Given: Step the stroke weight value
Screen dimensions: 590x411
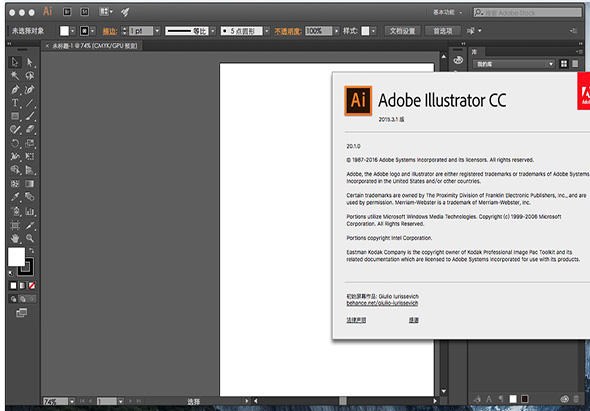Looking at the screenshot, I should (x=125, y=31).
